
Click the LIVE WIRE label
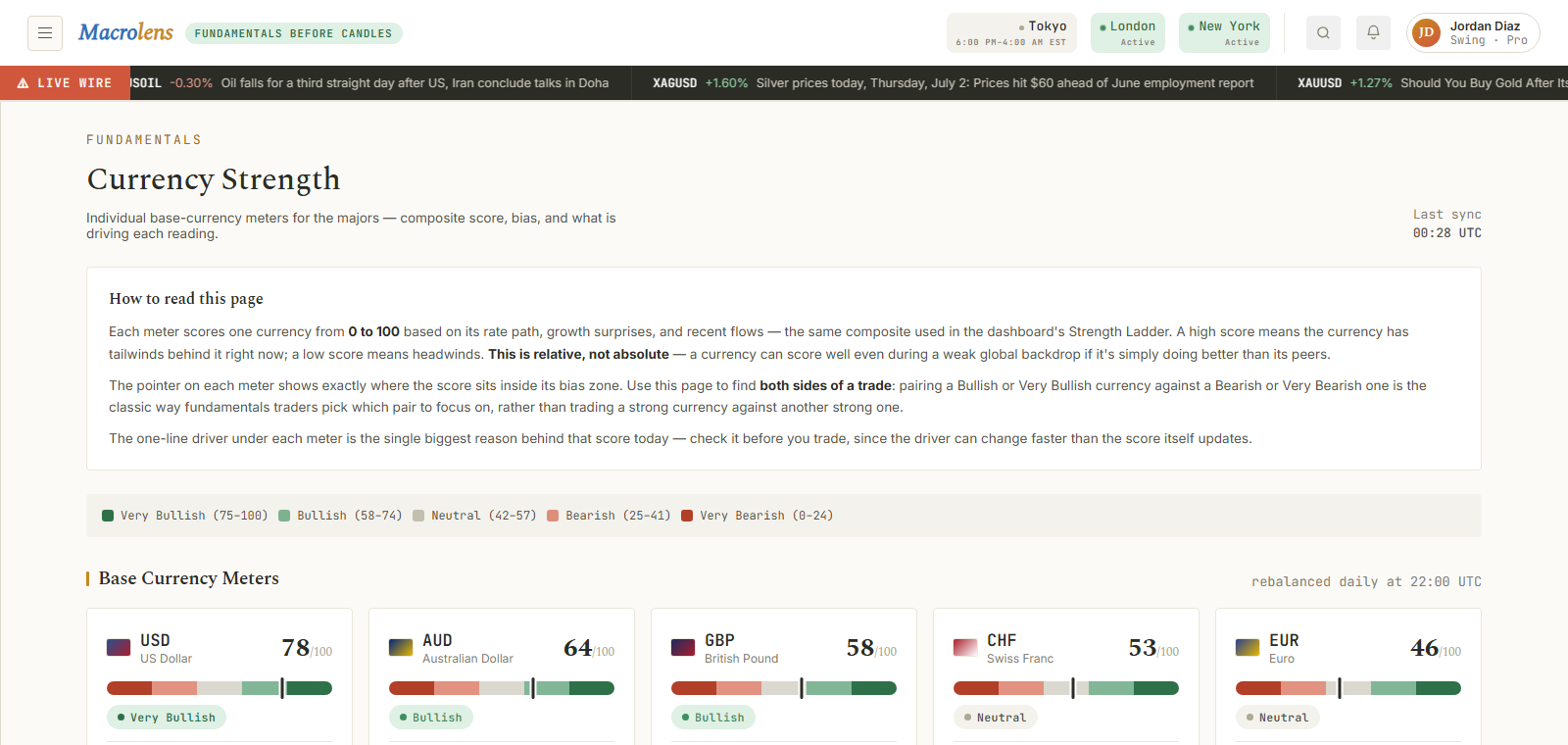74,83
